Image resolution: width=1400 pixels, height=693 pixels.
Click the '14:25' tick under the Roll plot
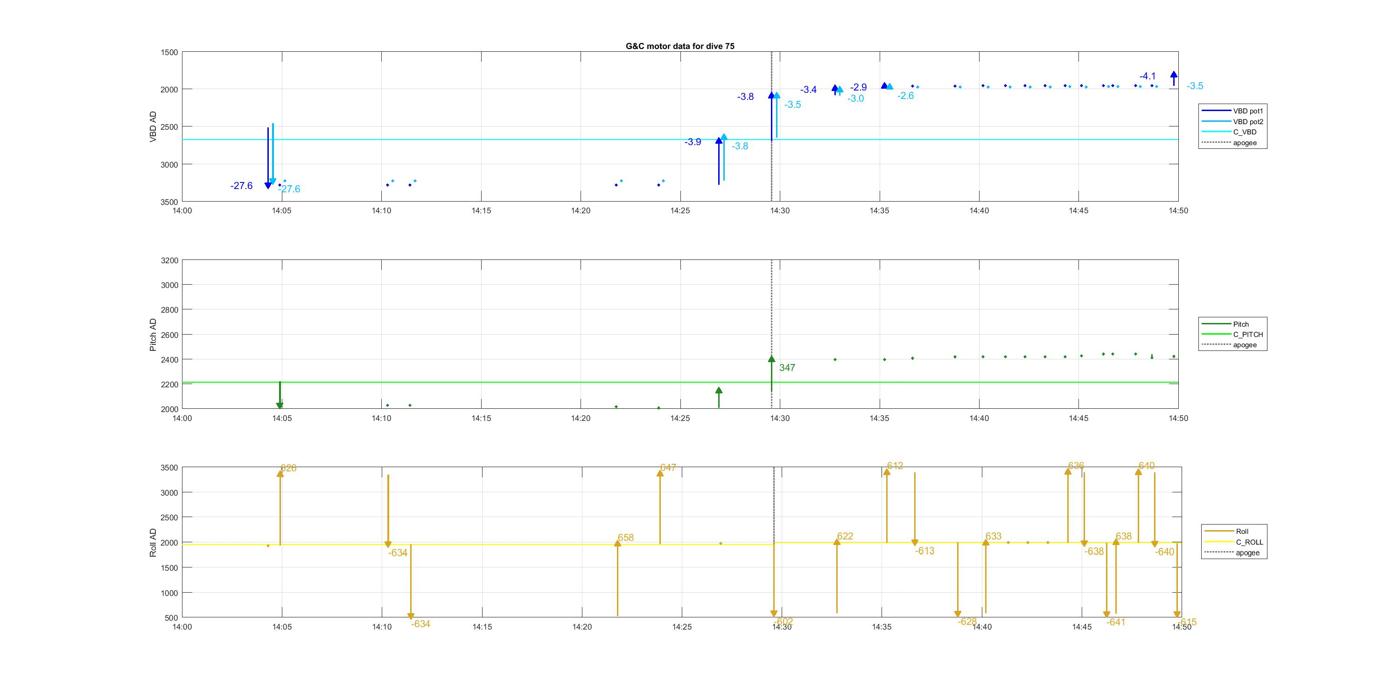pos(681,627)
